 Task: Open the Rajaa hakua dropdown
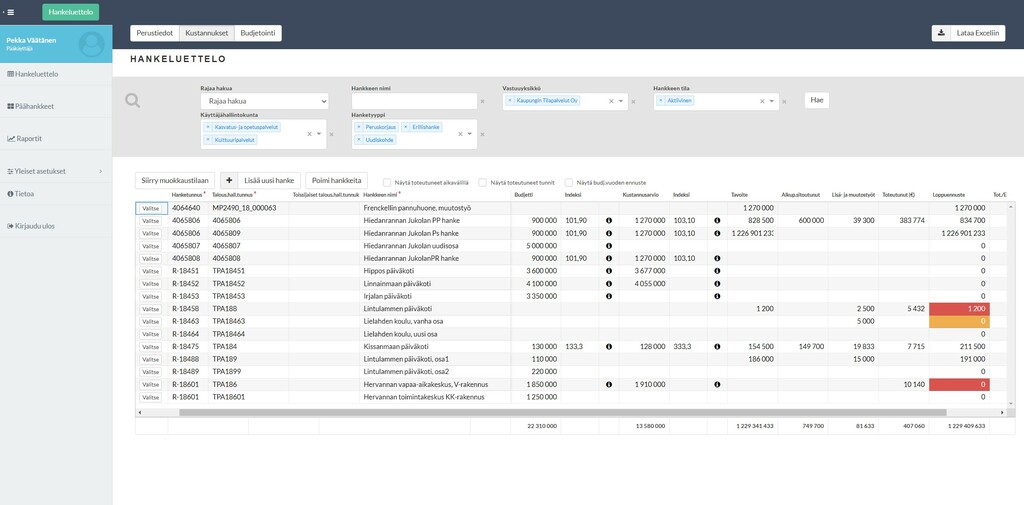coord(264,101)
